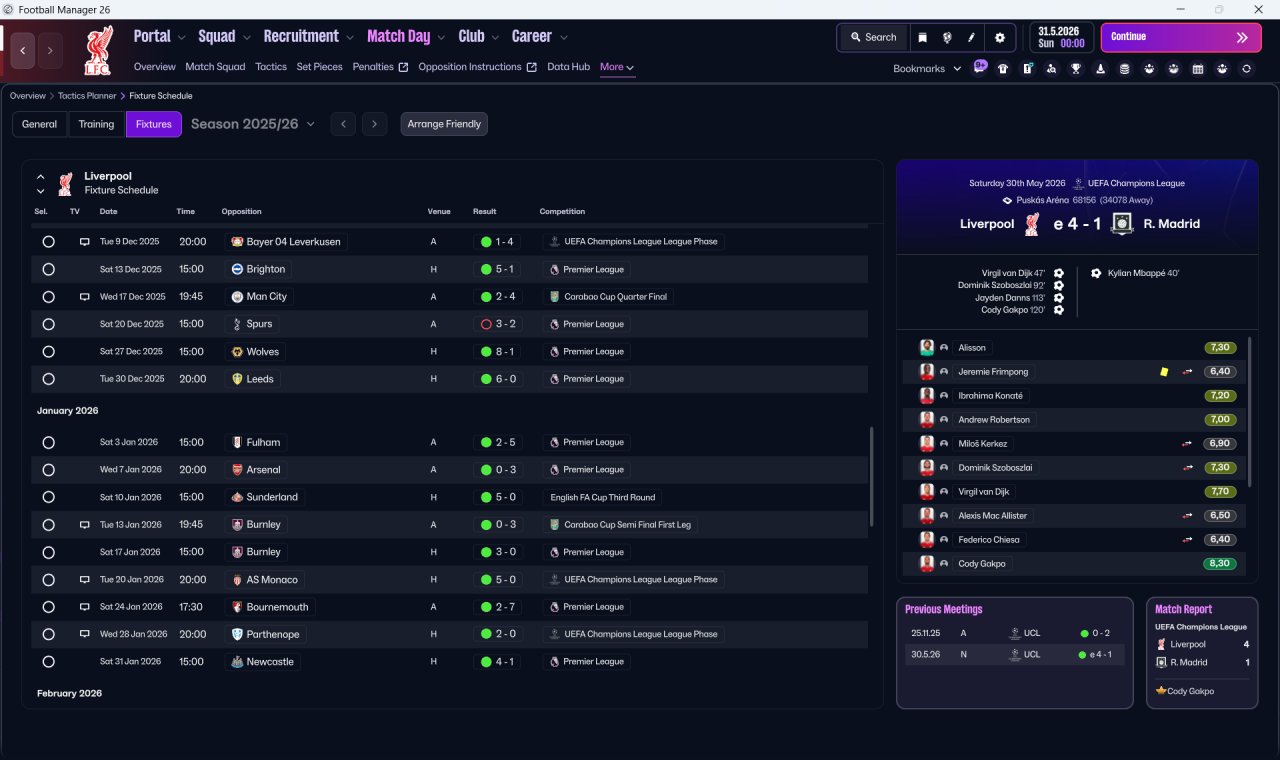The image size is (1280, 760).
Task: Click the fixture list vertical scrollbar
Action: click(x=872, y=476)
